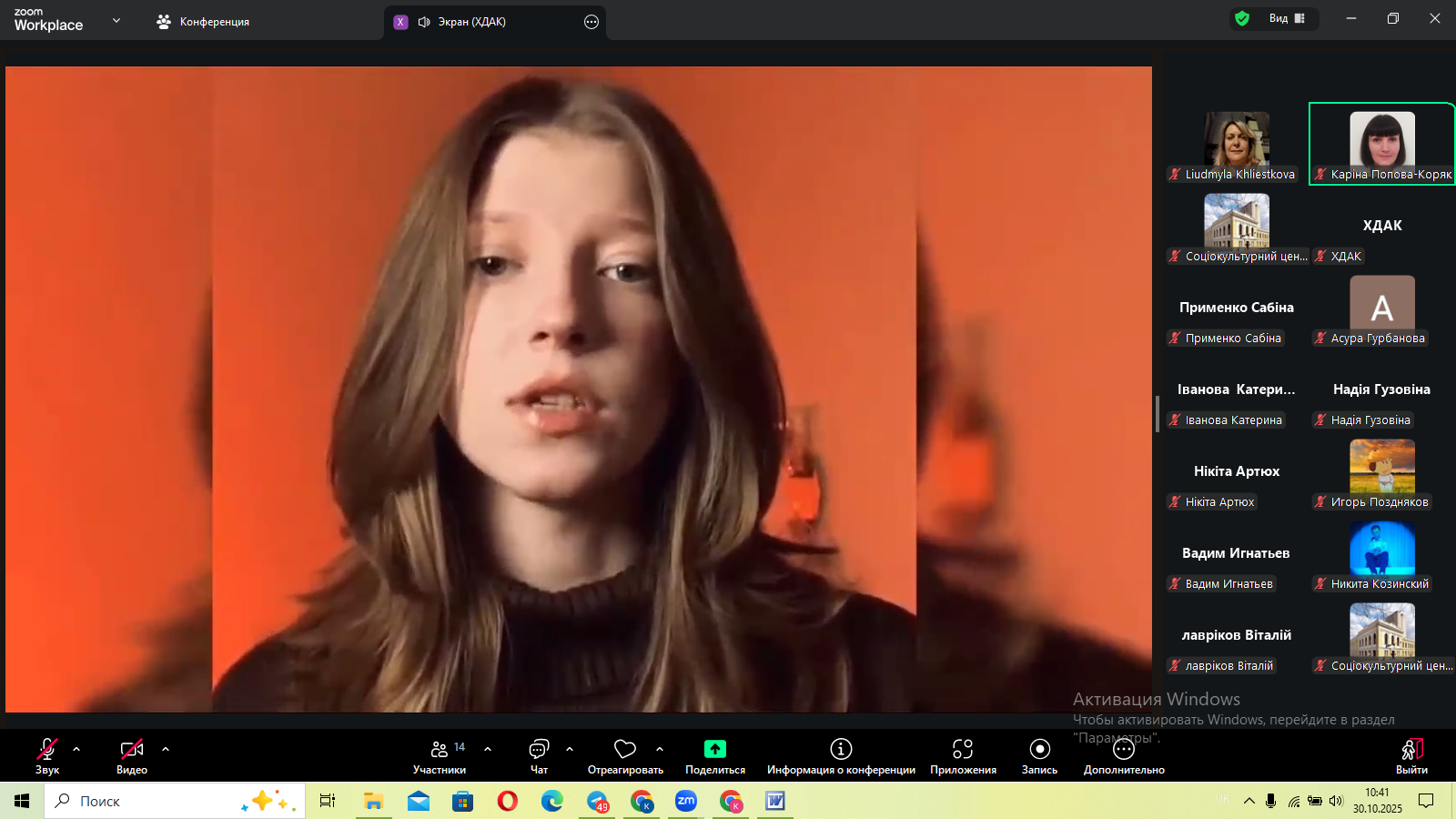Click the Вид view layout button
The width and height of the screenshot is (1456, 819).
[1287, 18]
